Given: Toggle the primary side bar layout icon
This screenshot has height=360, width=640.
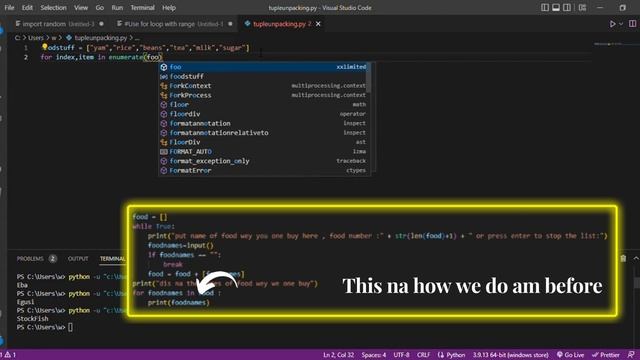Looking at the screenshot, I should [x=544, y=8].
